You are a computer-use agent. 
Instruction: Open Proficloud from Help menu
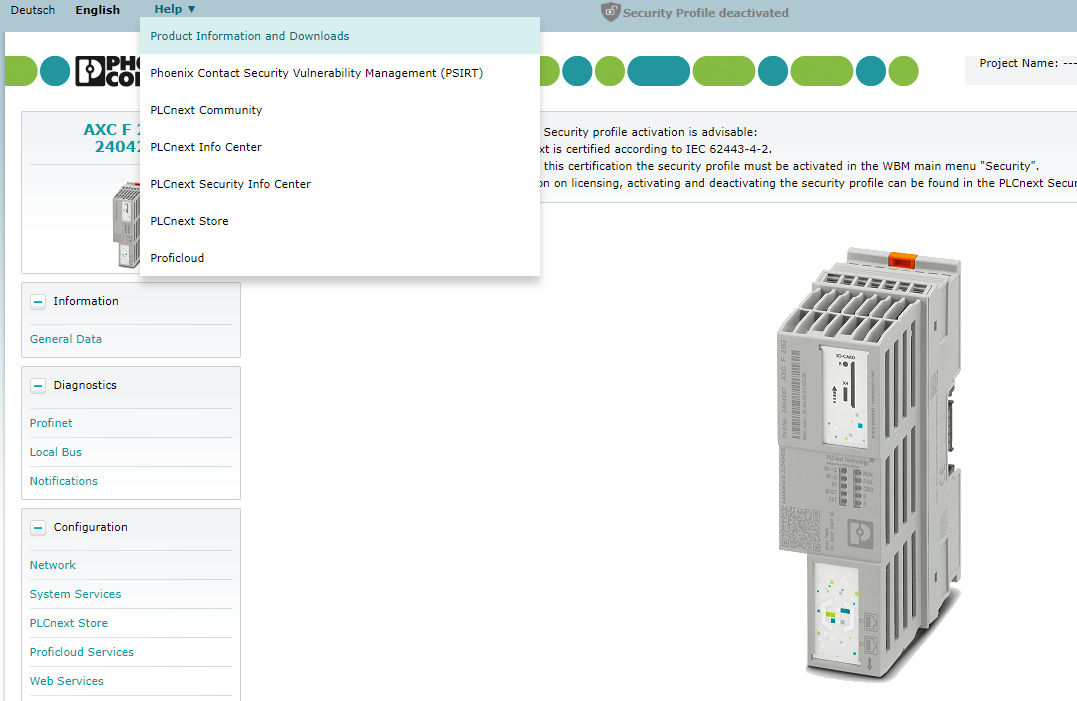pos(339,258)
